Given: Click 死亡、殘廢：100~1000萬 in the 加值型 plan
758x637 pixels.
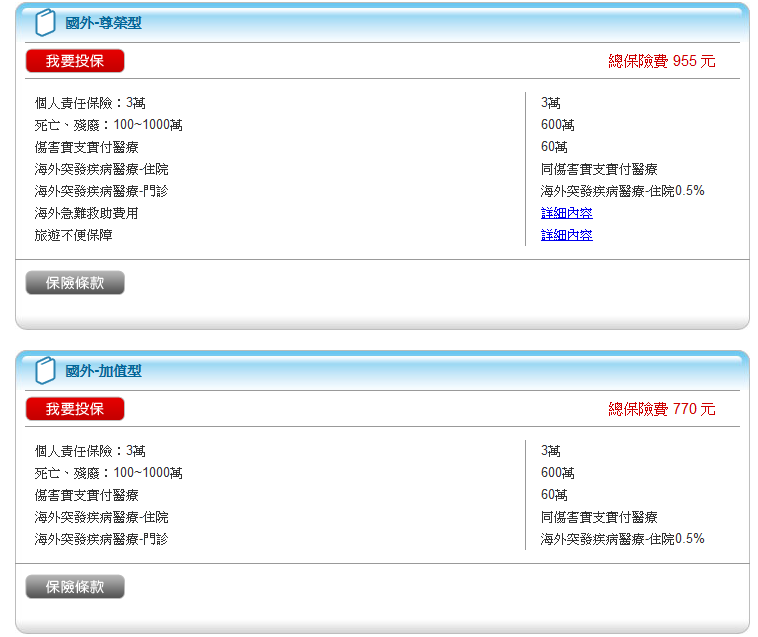Looking at the screenshot, I should (108, 473).
